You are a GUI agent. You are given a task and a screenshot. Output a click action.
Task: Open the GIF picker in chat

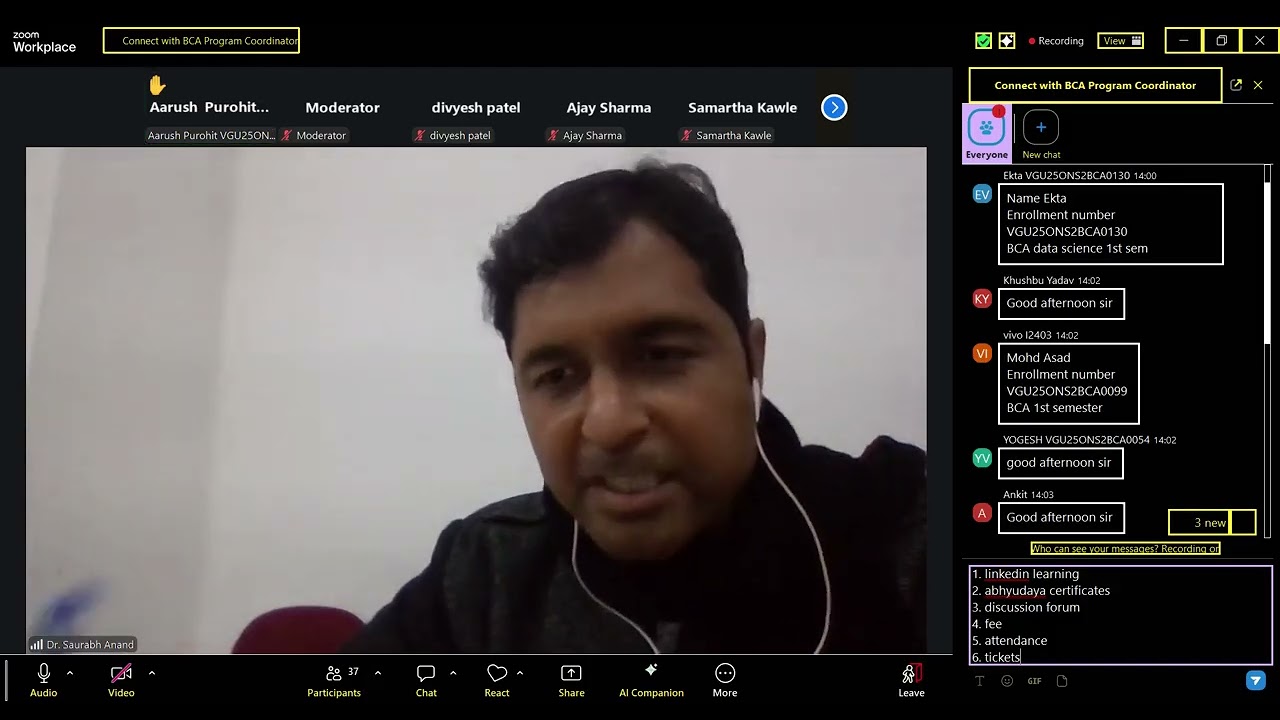[x=1034, y=681]
